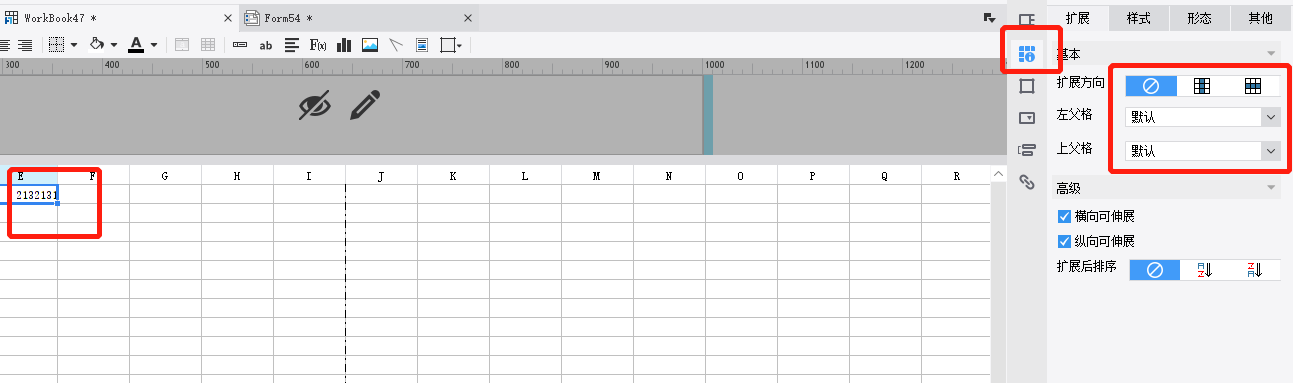Click the tab list arrow icon
The width and height of the screenshot is (1293, 383).
(989, 17)
